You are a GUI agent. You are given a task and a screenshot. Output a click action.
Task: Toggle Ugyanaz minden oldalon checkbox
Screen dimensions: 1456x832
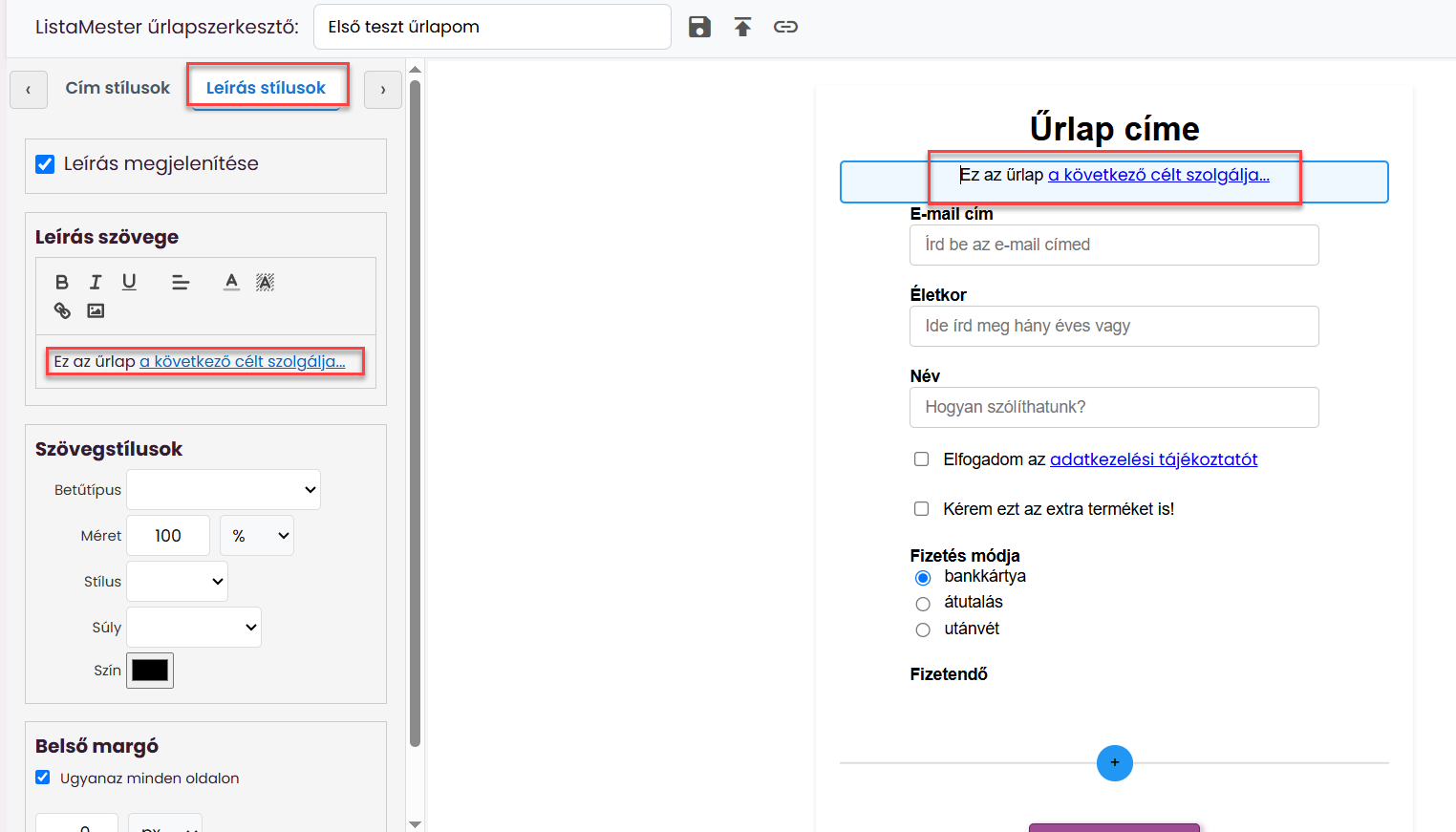[x=43, y=778]
